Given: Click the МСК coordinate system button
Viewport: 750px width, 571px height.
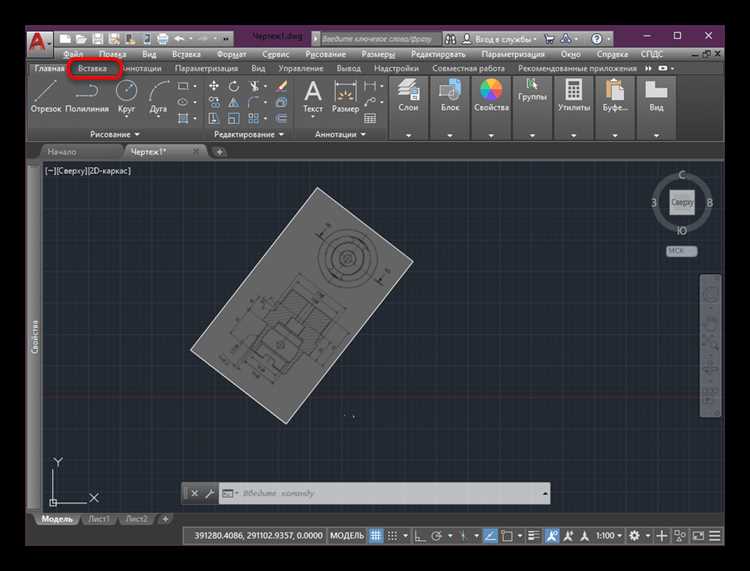Looking at the screenshot, I should point(681,251).
